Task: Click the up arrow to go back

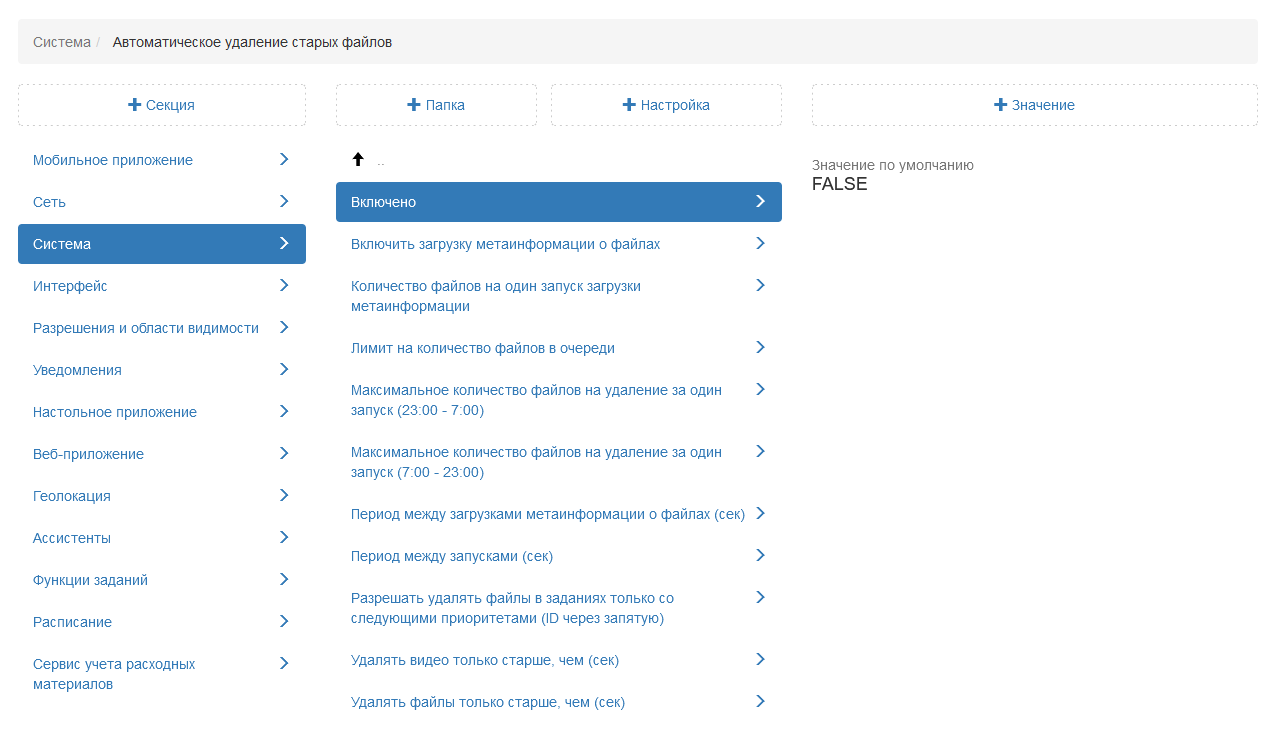Action: [358, 160]
